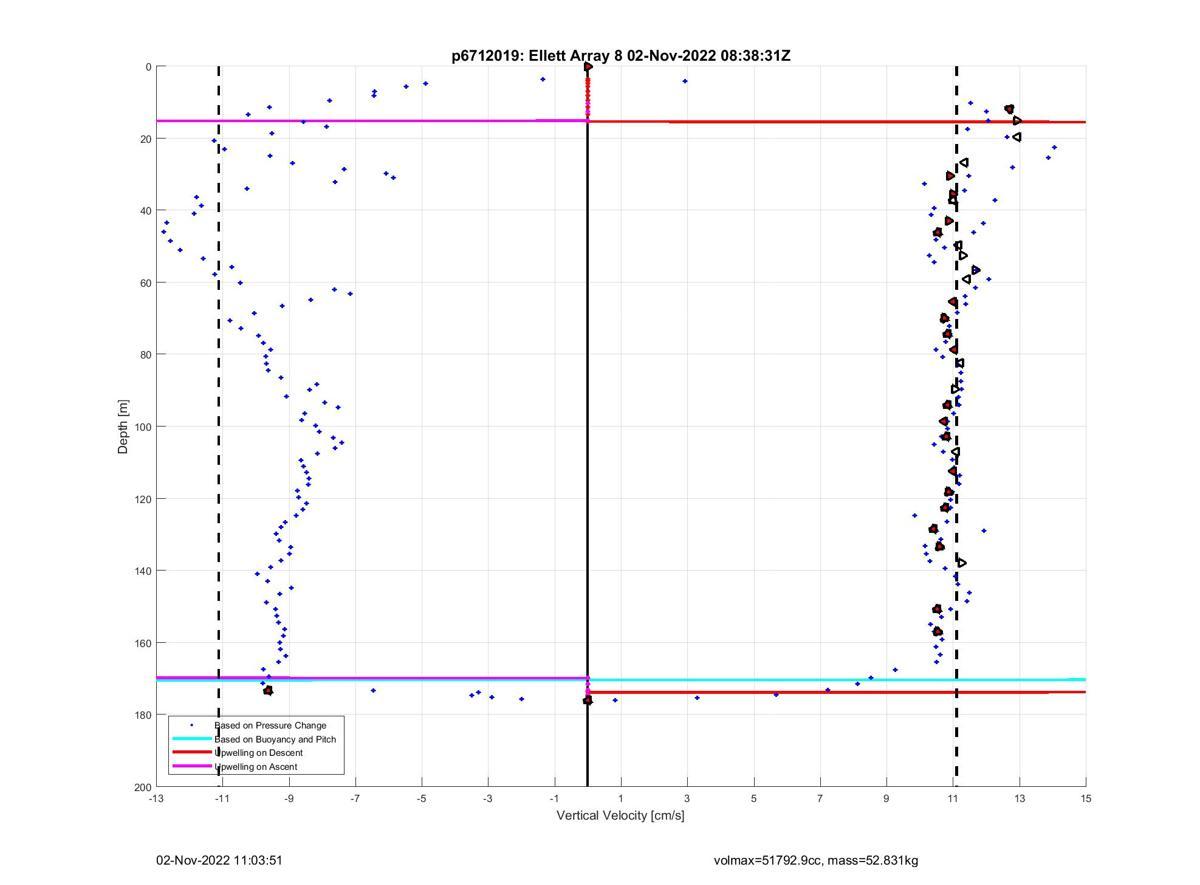Click legend entry "Upwelling on Ascent"

tap(256, 767)
